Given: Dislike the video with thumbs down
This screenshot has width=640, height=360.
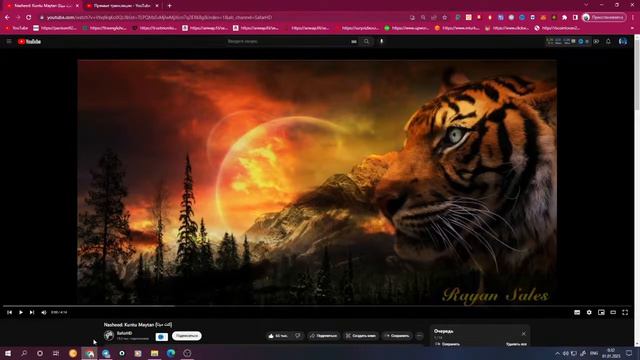Looking at the screenshot, I should (x=298, y=336).
